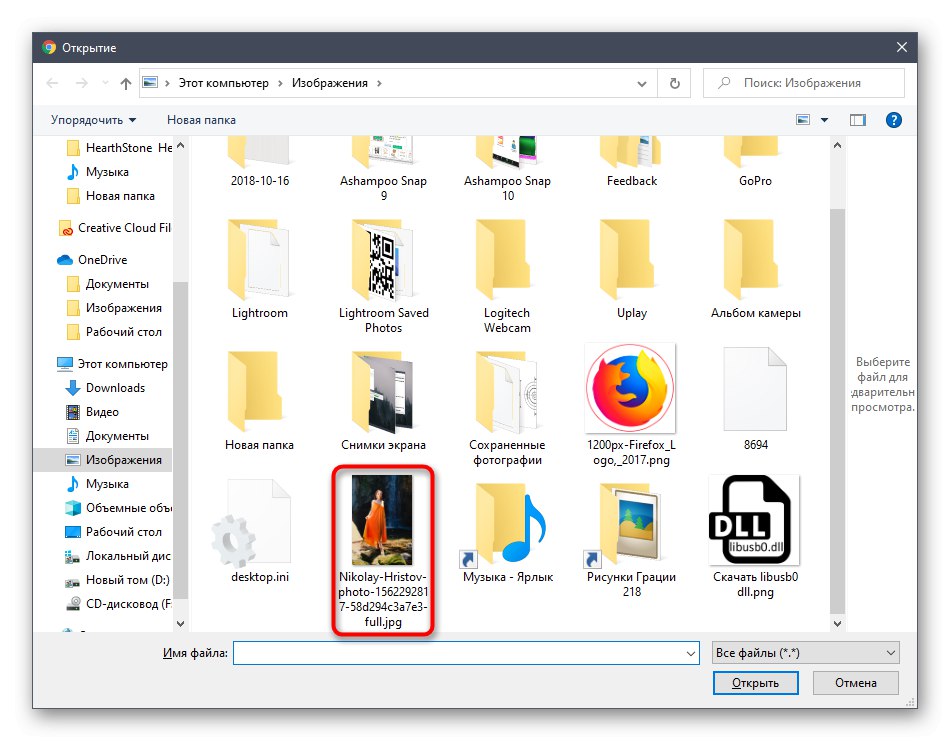Select the Nikolay-Hristov photo jpg file

click(x=383, y=551)
